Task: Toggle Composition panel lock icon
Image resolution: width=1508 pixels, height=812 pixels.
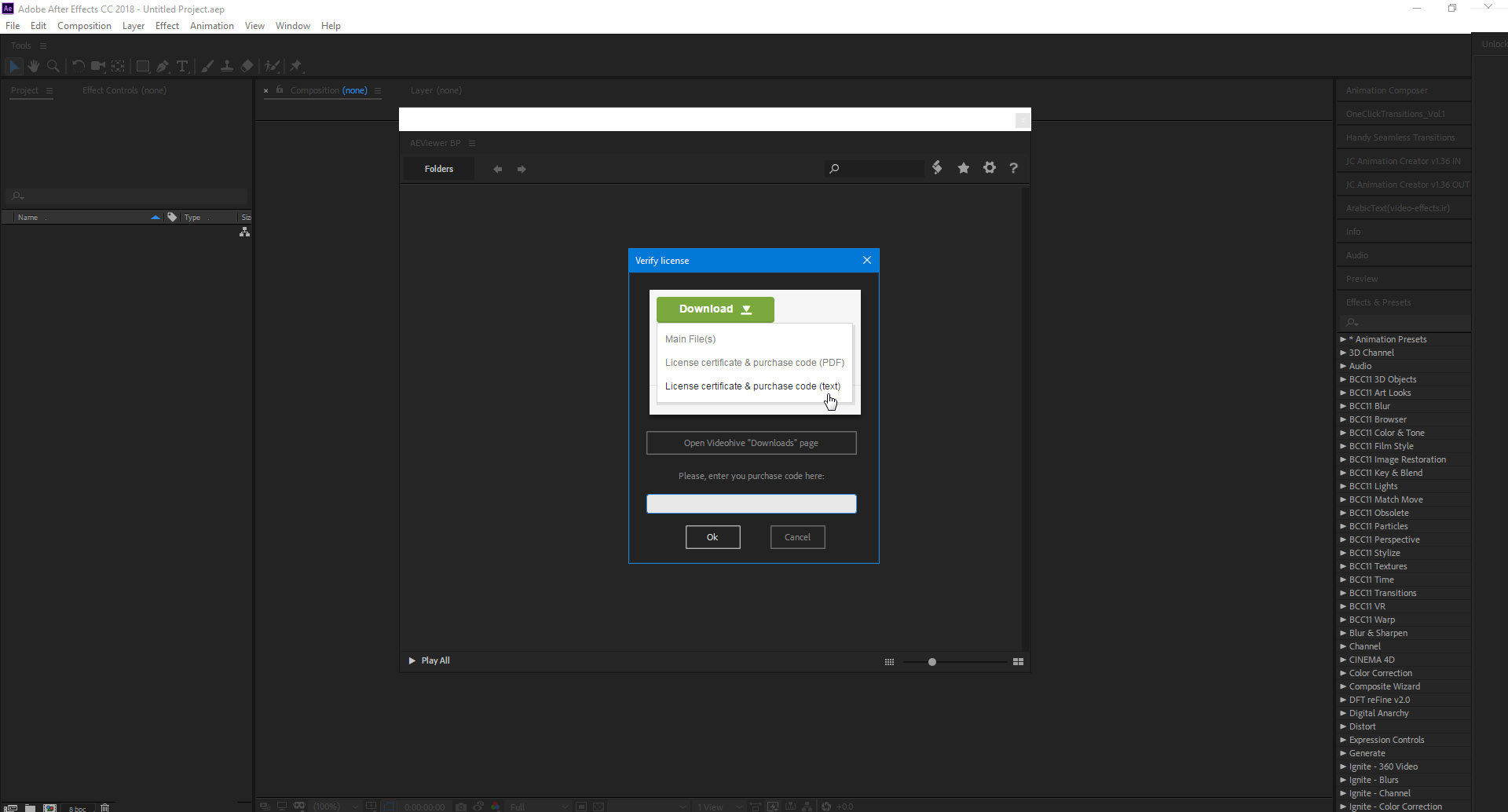Action: [280, 90]
